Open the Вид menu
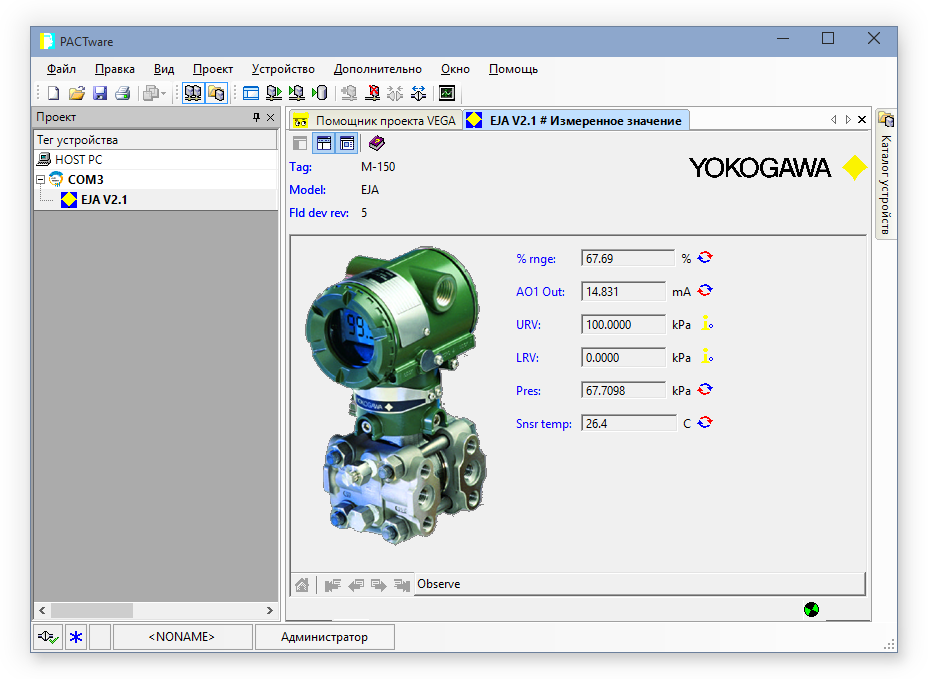The height and width of the screenshot is (679, 928). pos(164,69)
